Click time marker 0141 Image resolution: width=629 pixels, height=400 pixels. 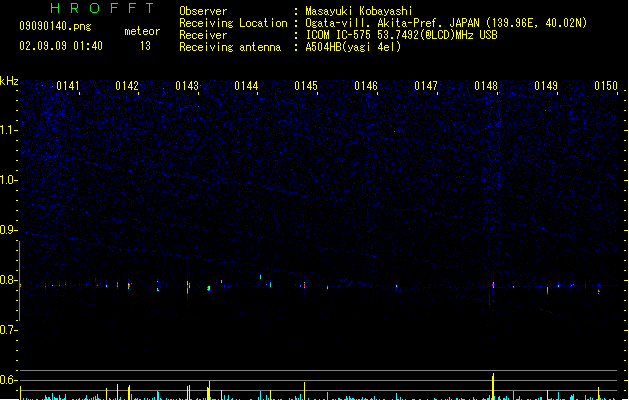tap(67, 86)
